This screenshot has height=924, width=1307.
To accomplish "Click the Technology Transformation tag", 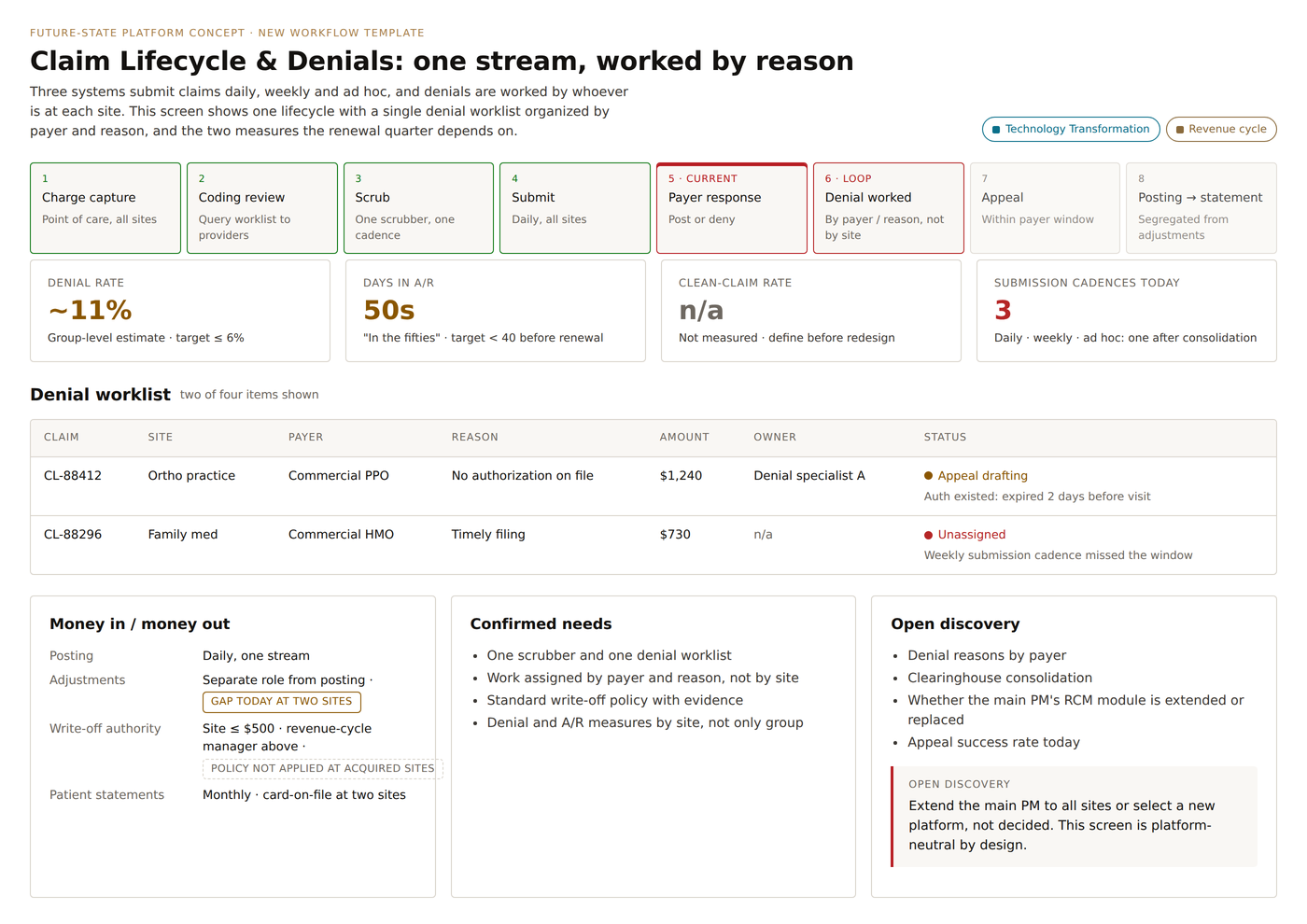I will pyautogui.click(x=1071, y=129).
